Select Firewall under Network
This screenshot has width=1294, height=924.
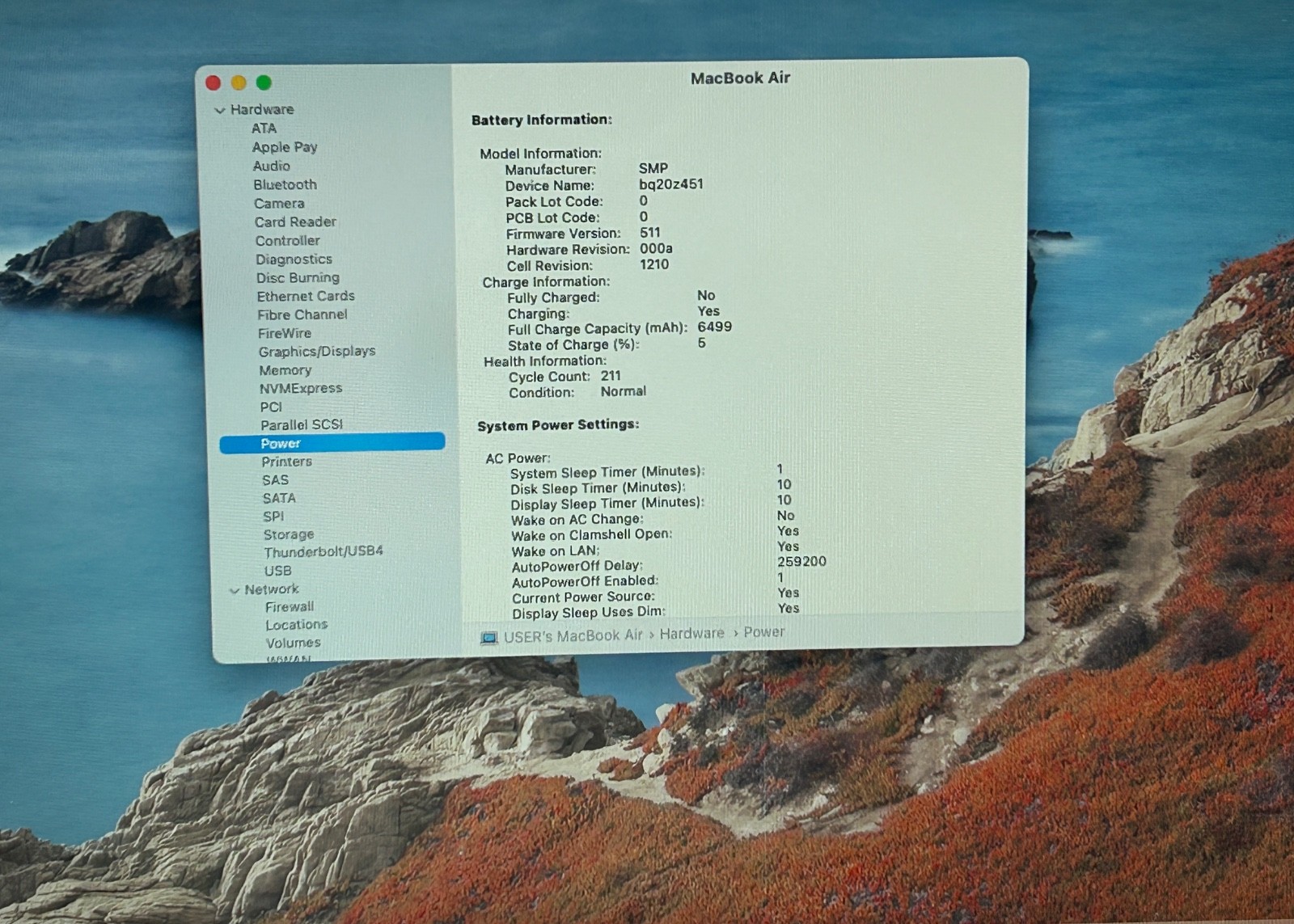290,607
